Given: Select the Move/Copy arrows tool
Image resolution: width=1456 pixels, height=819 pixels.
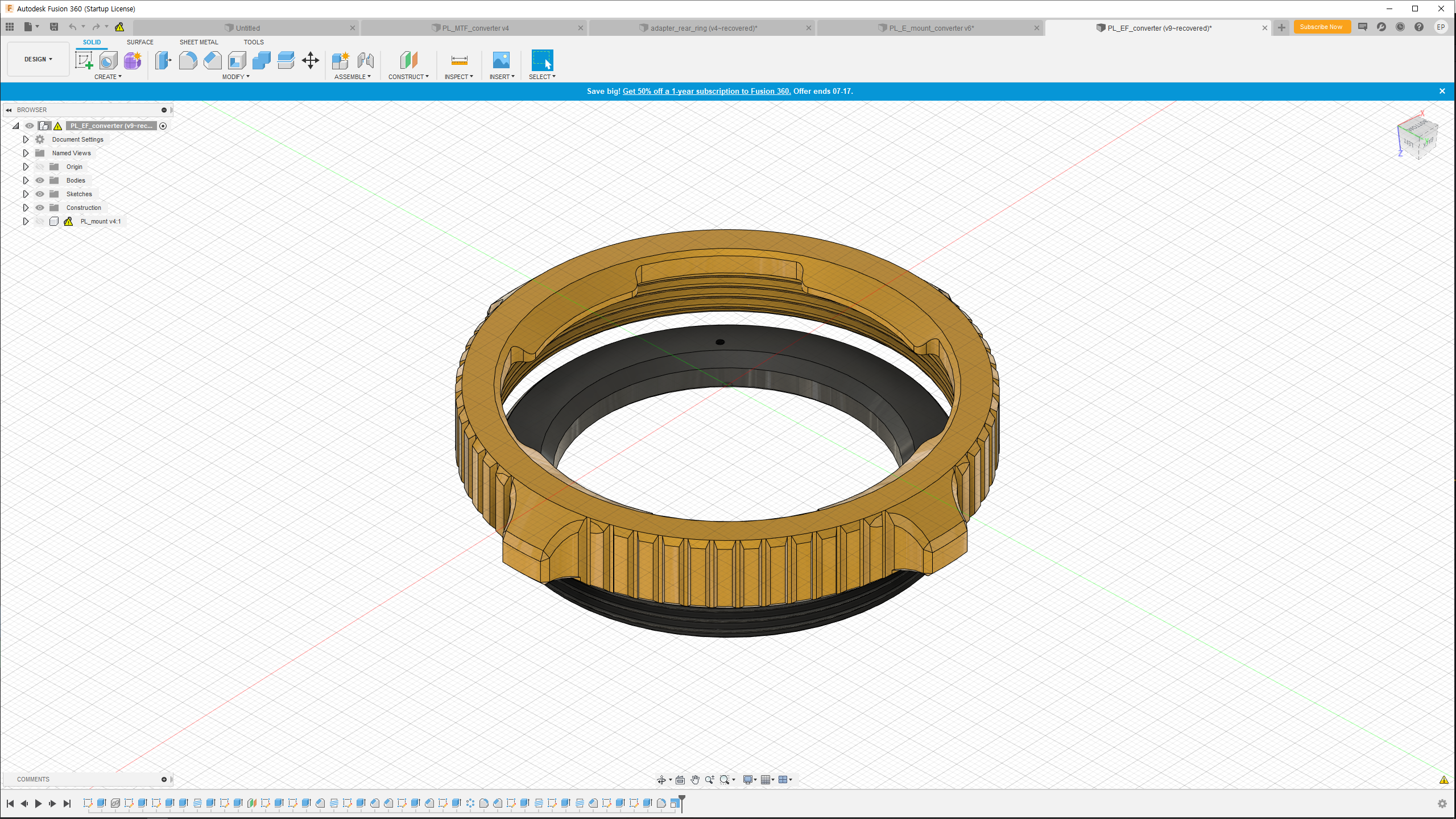Looking at the screenshot, I should [311, 60].
